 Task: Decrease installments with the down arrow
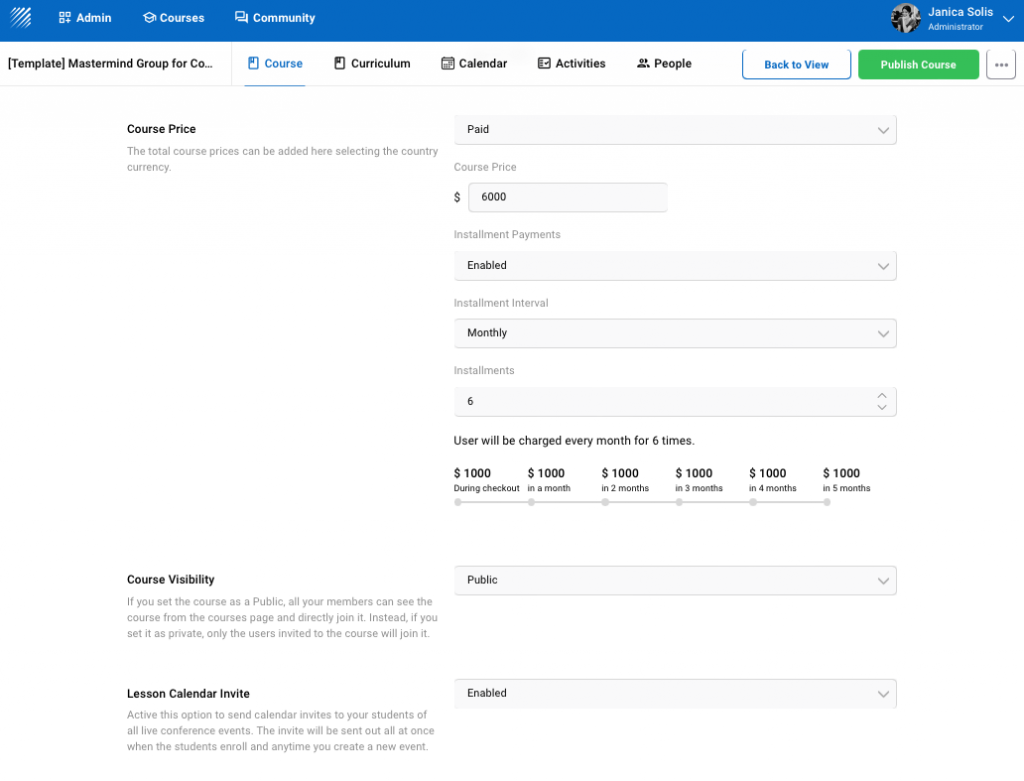[x=881, y=407]
